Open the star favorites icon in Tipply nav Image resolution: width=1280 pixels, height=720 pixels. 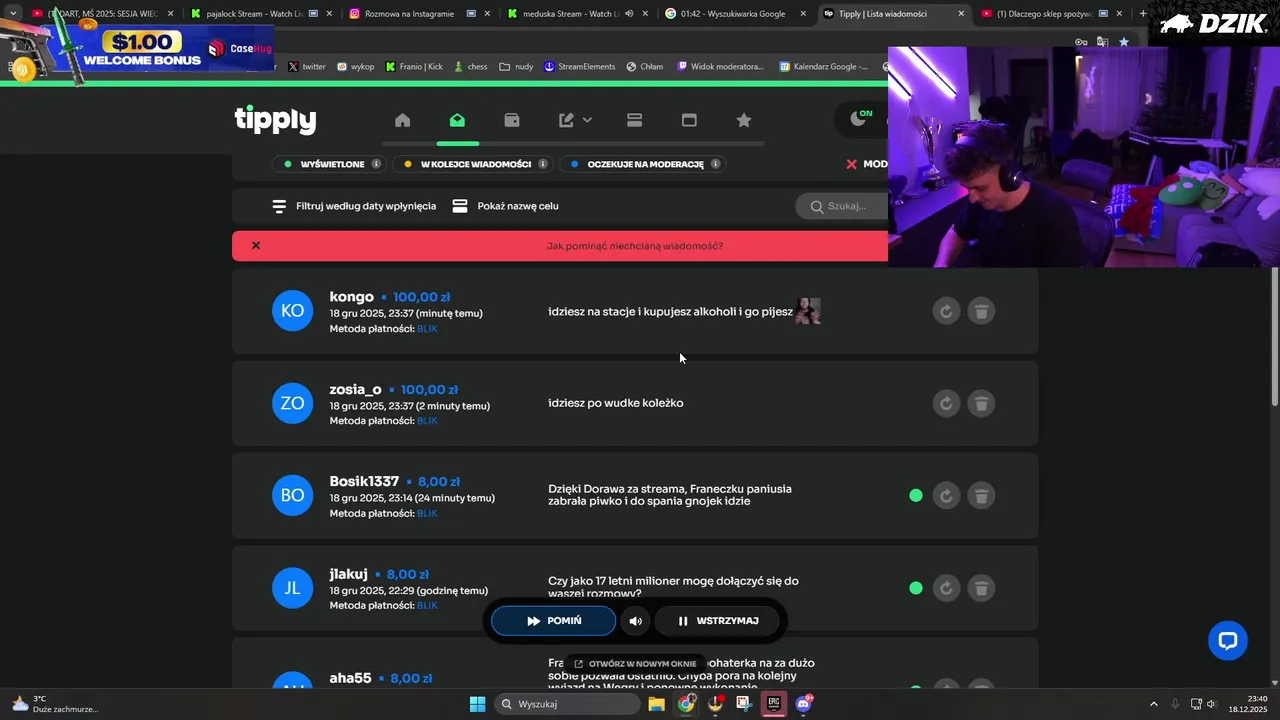[744, 120]
